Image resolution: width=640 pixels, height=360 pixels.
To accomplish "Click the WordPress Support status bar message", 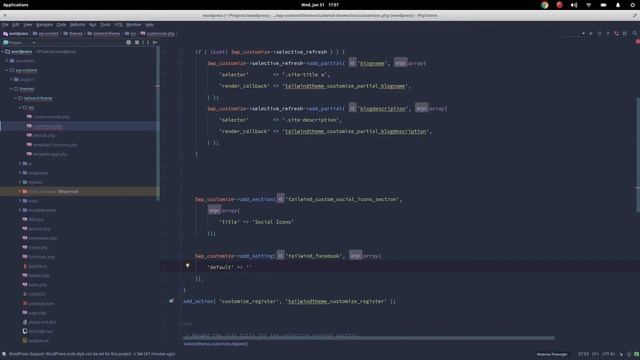I will click(92, 354).
